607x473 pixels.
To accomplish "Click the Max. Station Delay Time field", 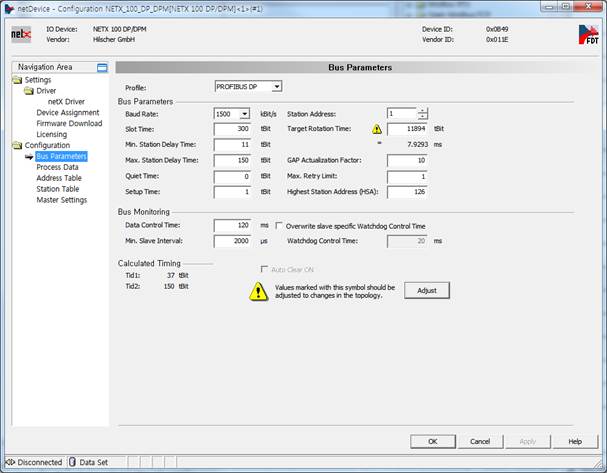I will click(x=232, y=160).
